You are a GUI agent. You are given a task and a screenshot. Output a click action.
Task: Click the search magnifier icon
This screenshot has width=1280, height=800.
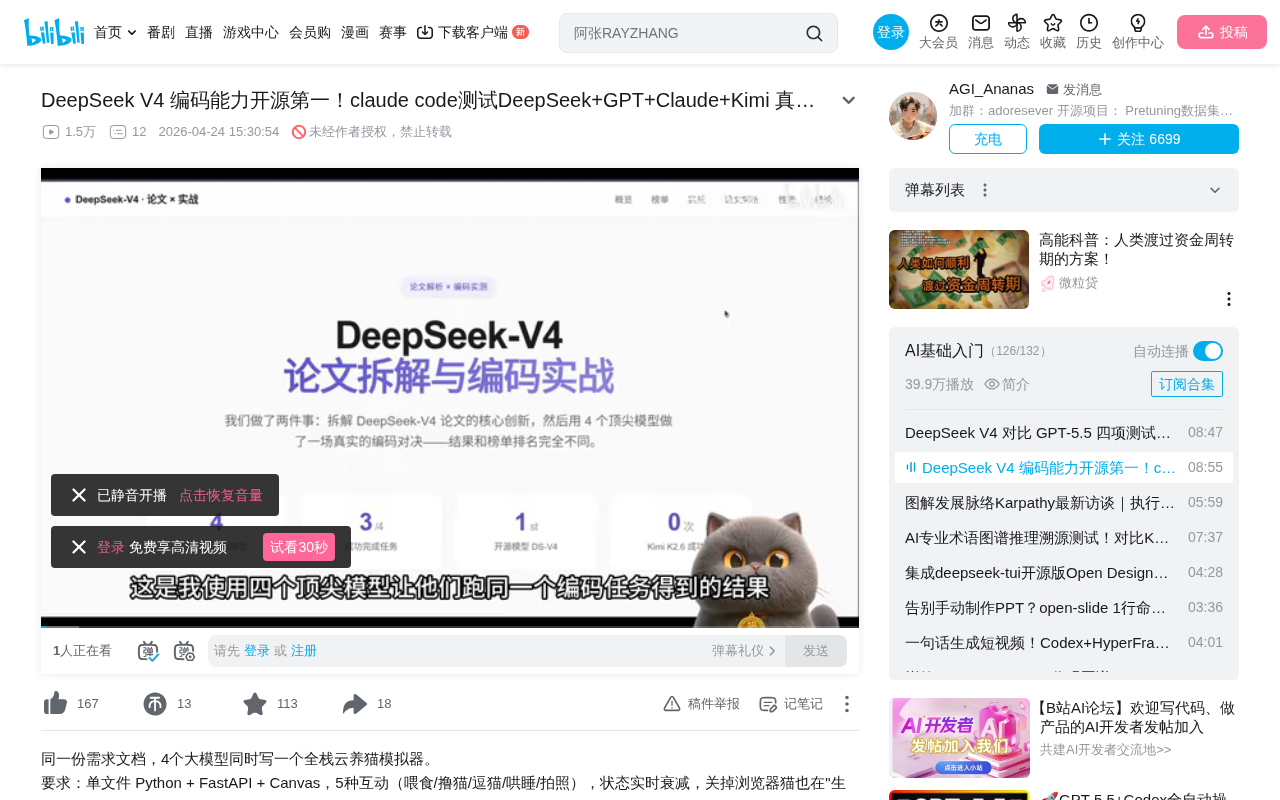(814, 33)
